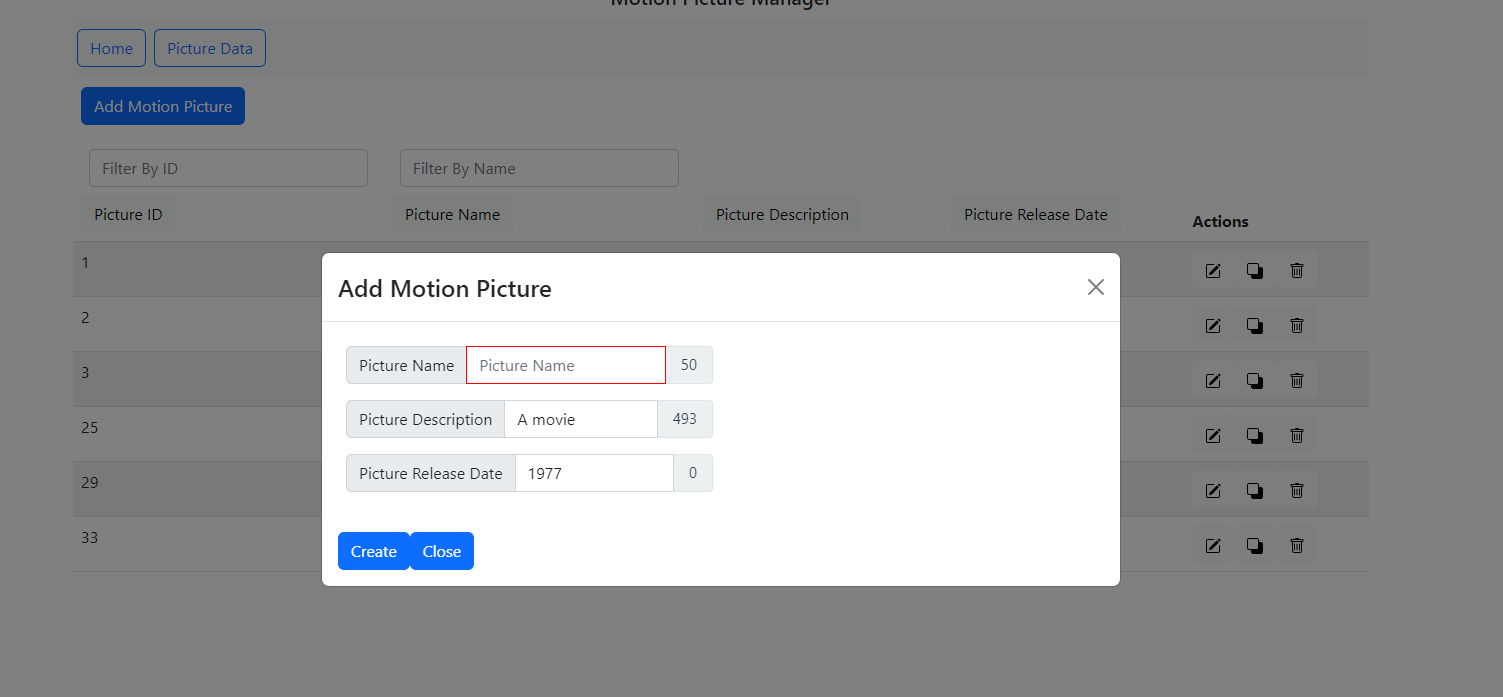Go to the Home tab
This screenshot has width=1503, height=697.
(x=111, y=48)
